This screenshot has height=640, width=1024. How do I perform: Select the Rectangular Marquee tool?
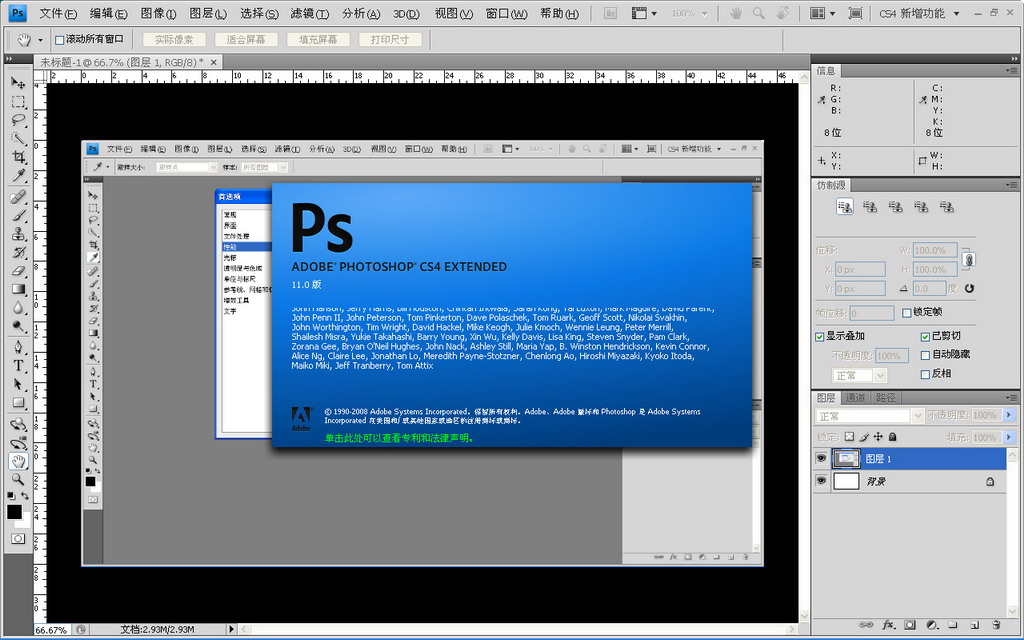tap(18, 102)
